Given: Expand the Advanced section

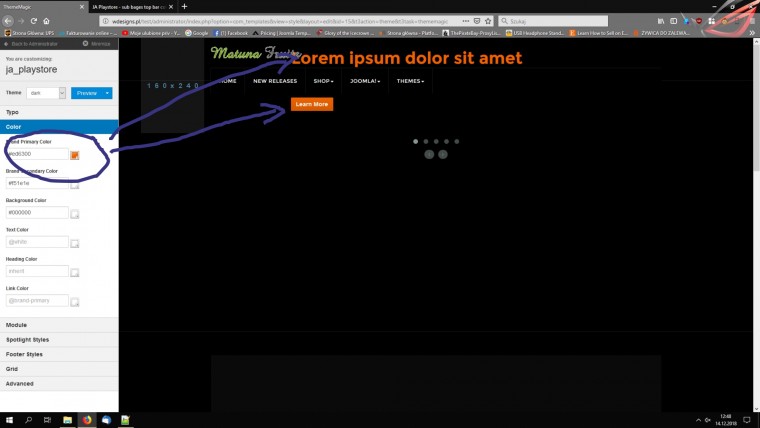Looking at the screenshot, I should point(59,383).
